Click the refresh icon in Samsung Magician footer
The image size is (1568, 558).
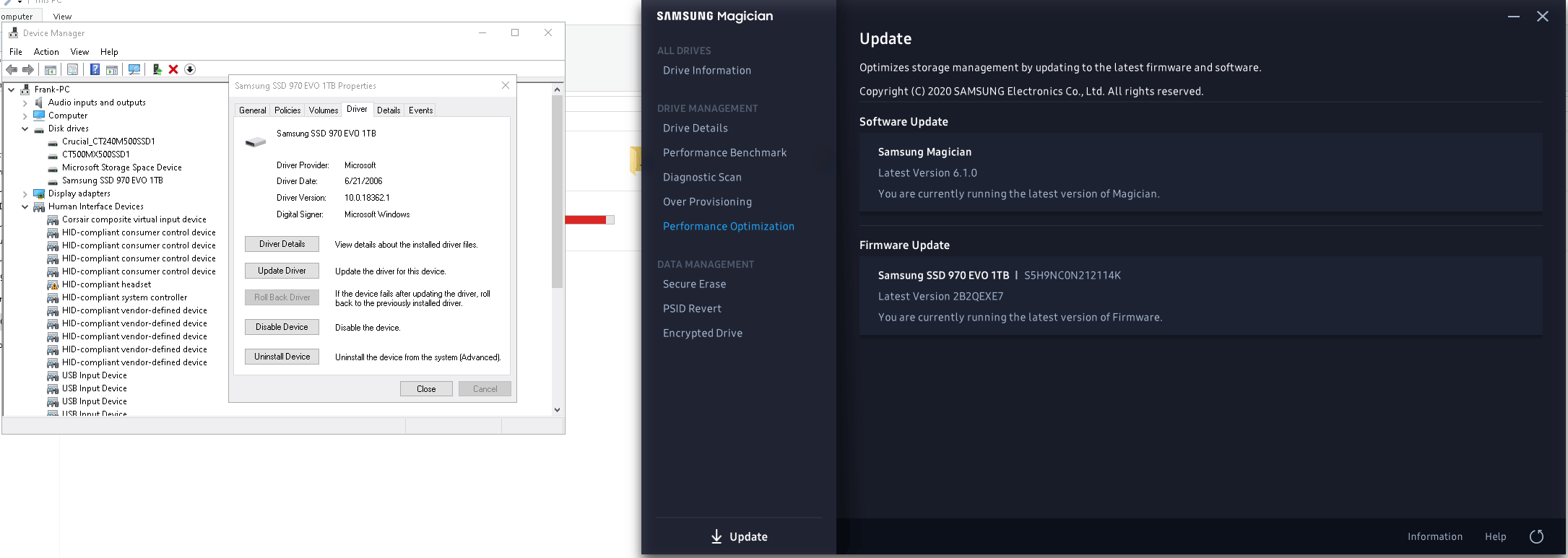coord(1537,536)
